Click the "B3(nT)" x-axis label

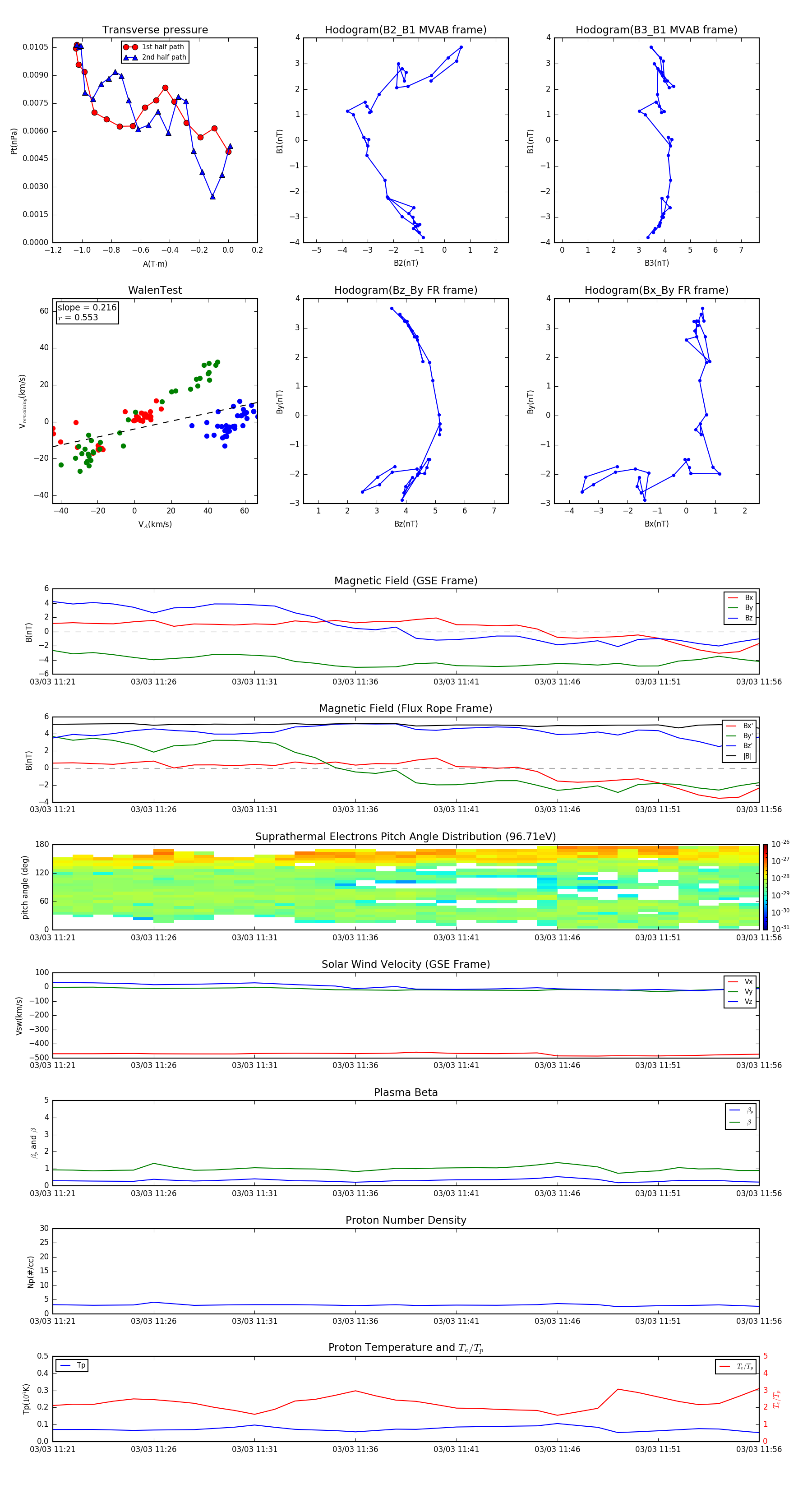tap(656, 263)
